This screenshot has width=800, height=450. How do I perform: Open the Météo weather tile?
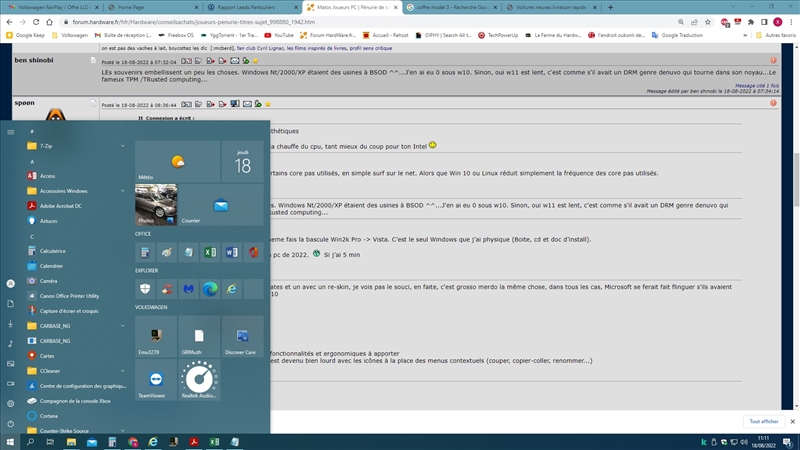point(178,161)
